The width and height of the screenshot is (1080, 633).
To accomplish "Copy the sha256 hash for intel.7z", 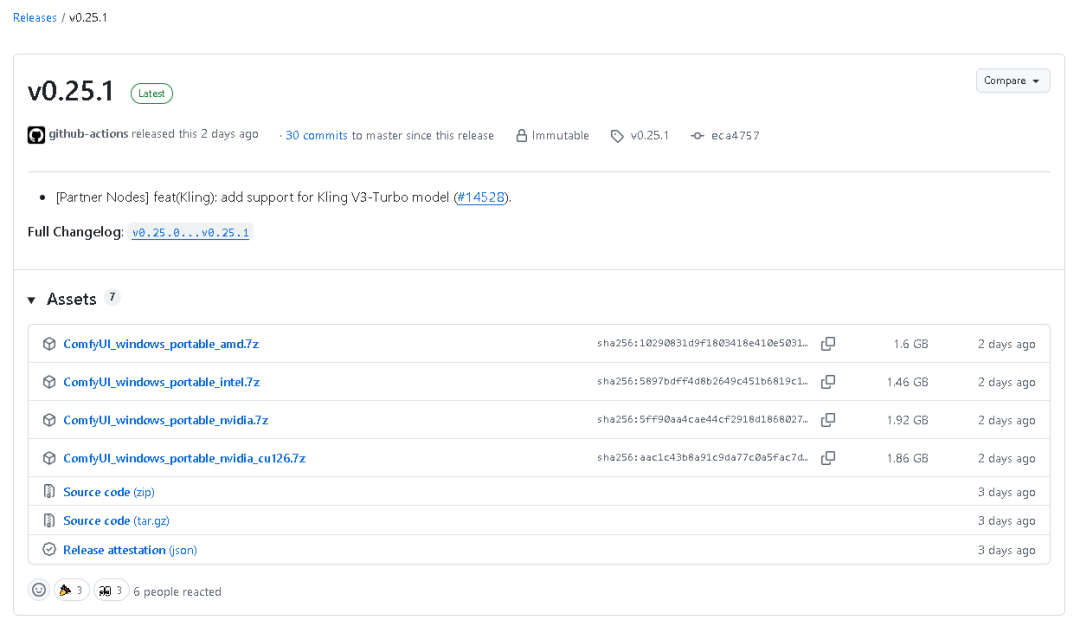I will coord(828,382).
